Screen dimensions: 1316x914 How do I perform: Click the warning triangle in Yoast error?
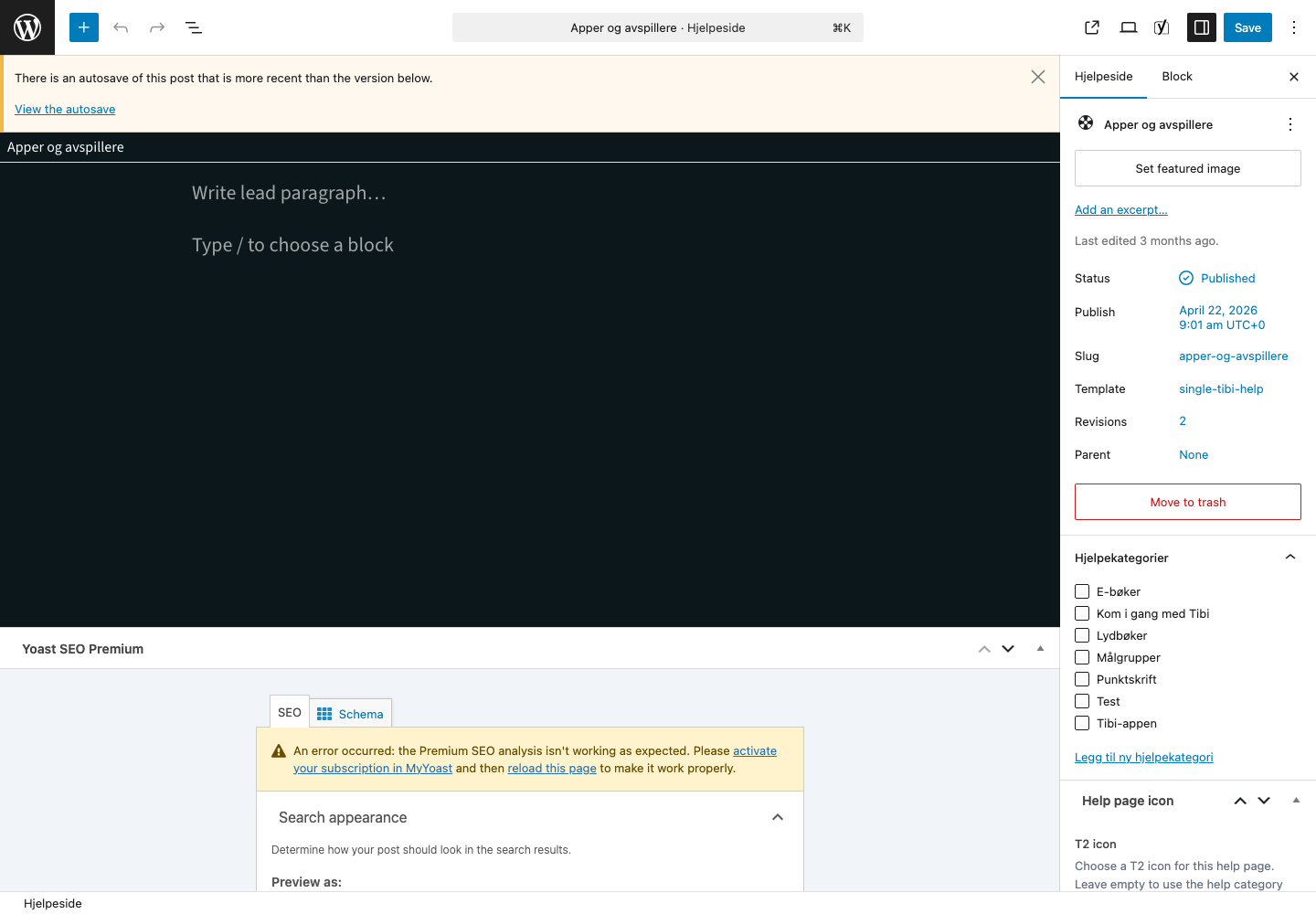coord(279,751)
